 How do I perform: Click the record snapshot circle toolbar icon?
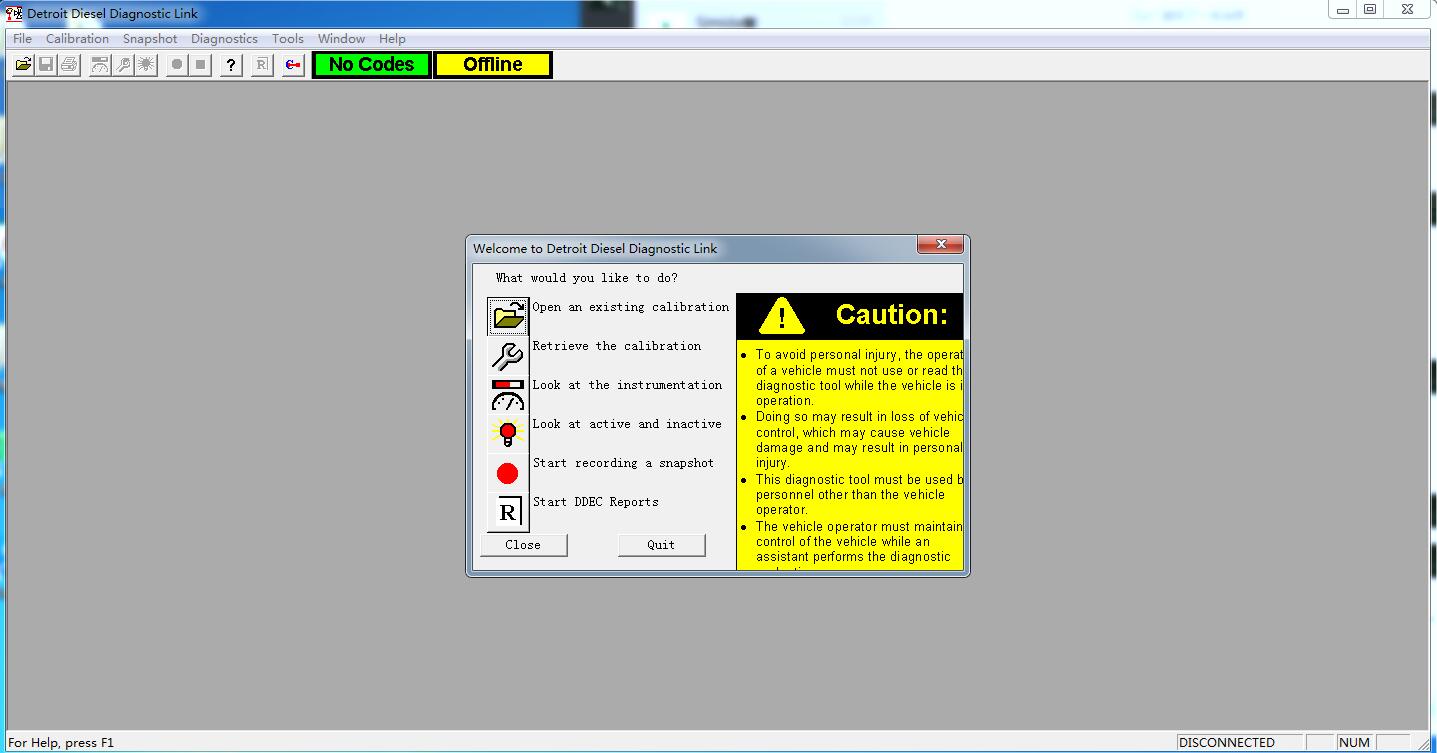tap(177, 65)
